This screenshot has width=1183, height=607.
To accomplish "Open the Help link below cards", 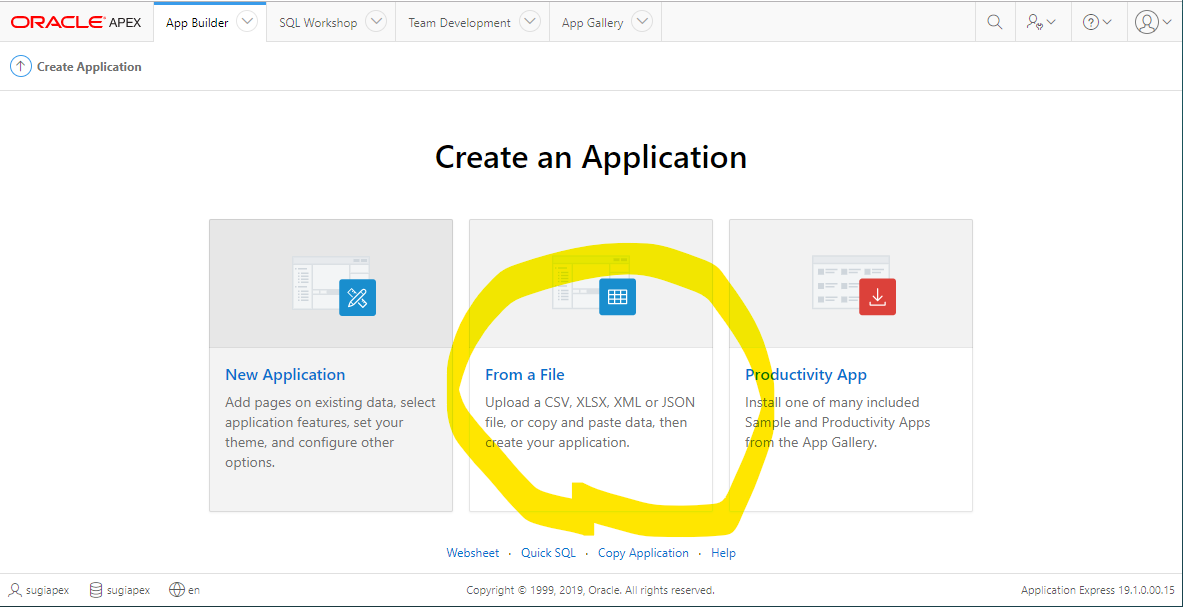I will [724, 553].
